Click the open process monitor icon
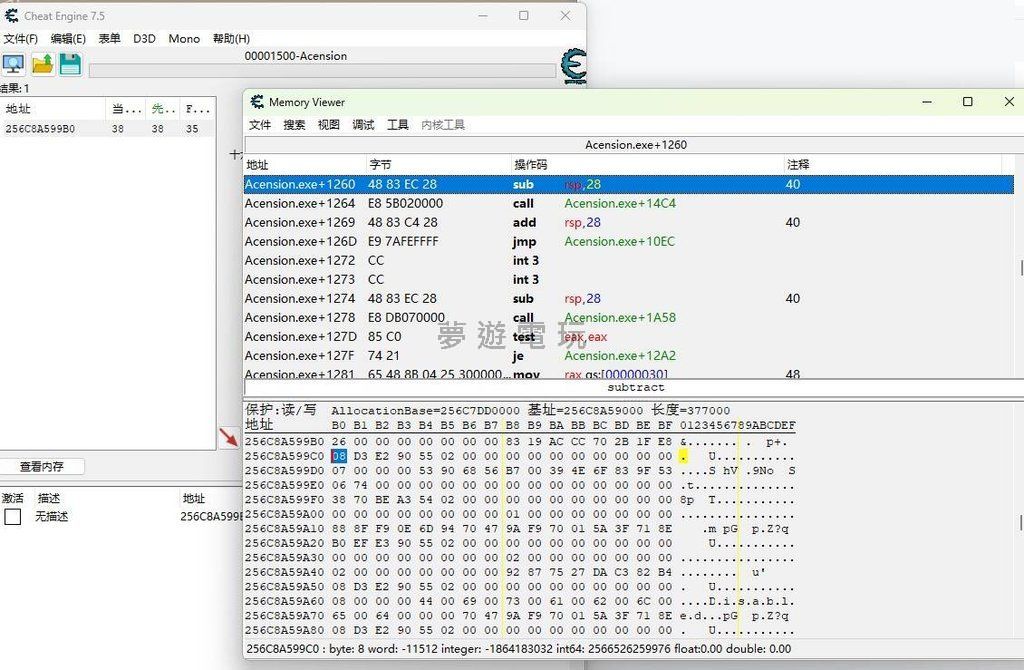This screenshot has height=670, width=1024. (x=13, y=65)
